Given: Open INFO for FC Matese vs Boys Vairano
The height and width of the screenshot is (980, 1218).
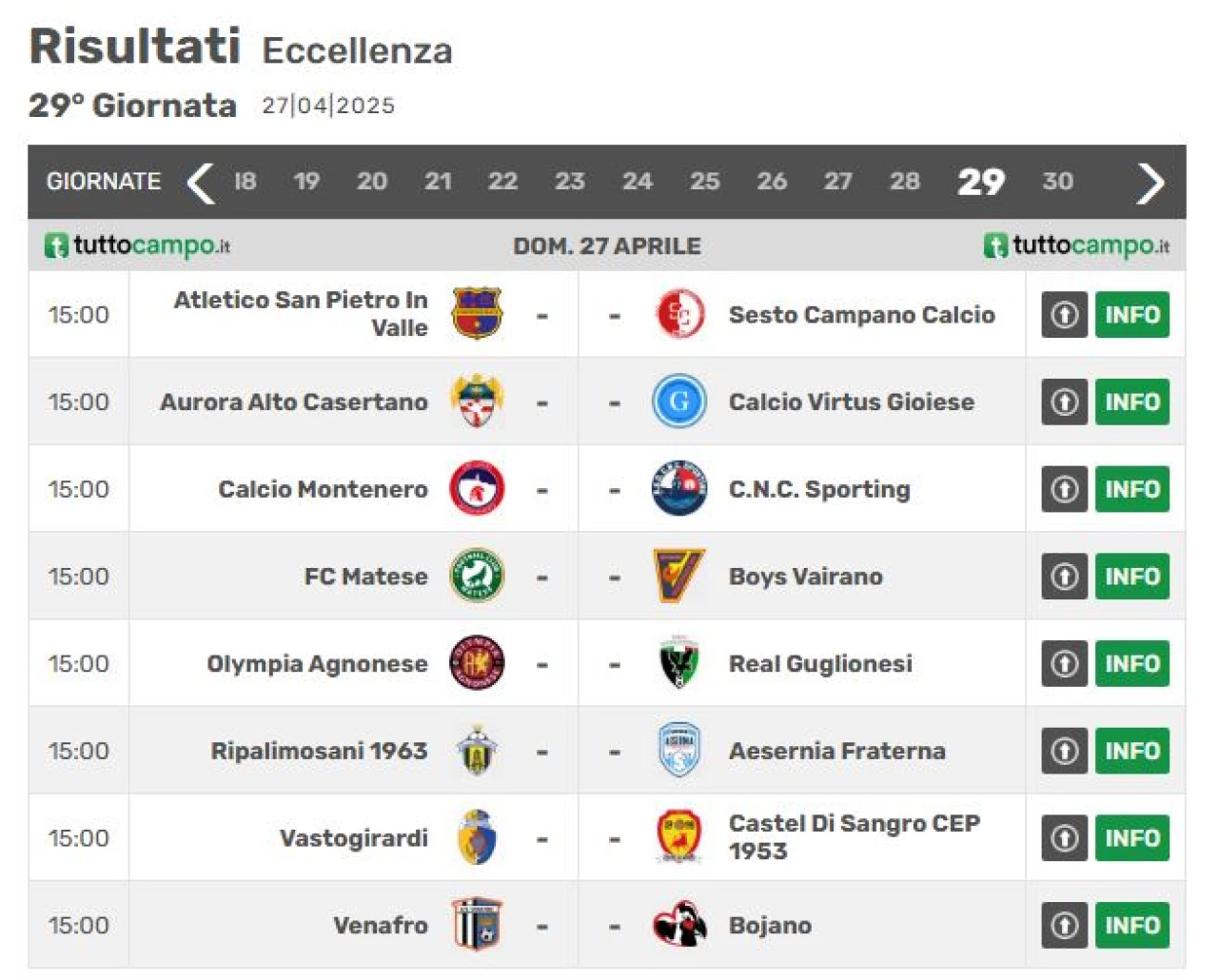Looking at the screenshot, I should [1132, 576].
